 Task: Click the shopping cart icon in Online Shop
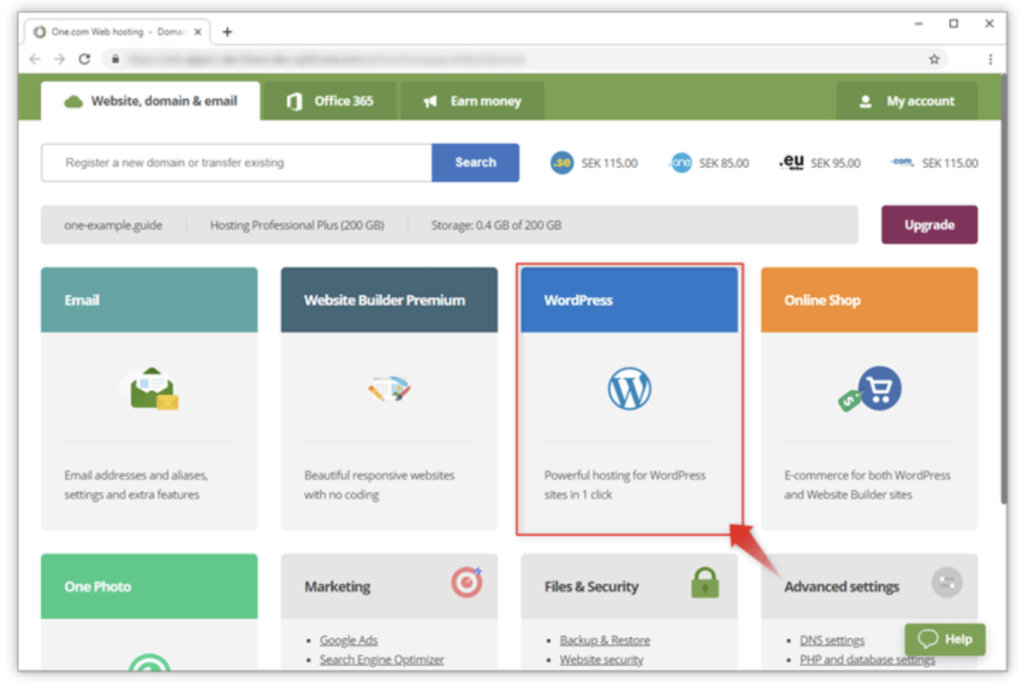point(879,389)
